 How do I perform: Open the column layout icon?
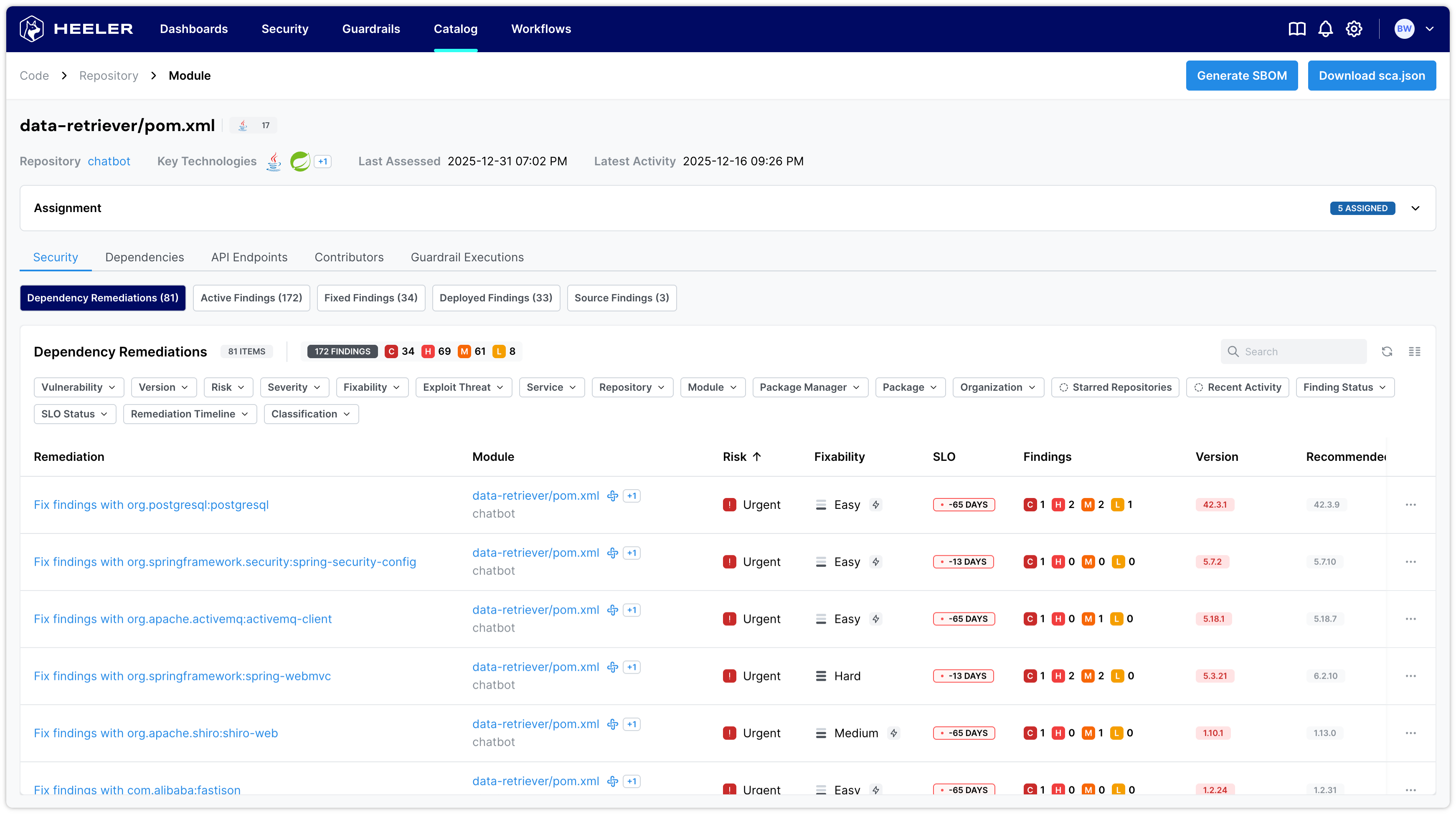click(x=1415, y=351)
